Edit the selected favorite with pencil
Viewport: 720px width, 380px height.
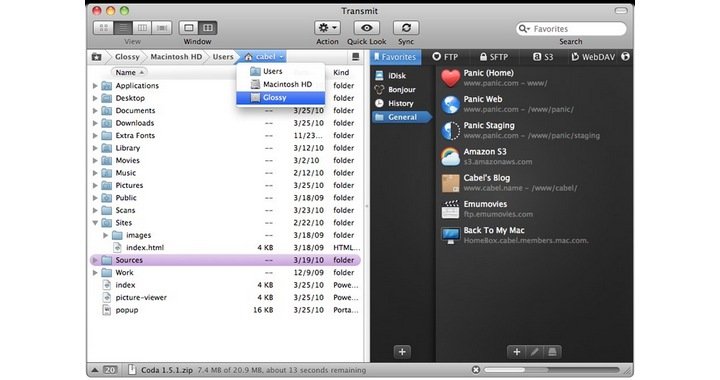pos(534,352)
